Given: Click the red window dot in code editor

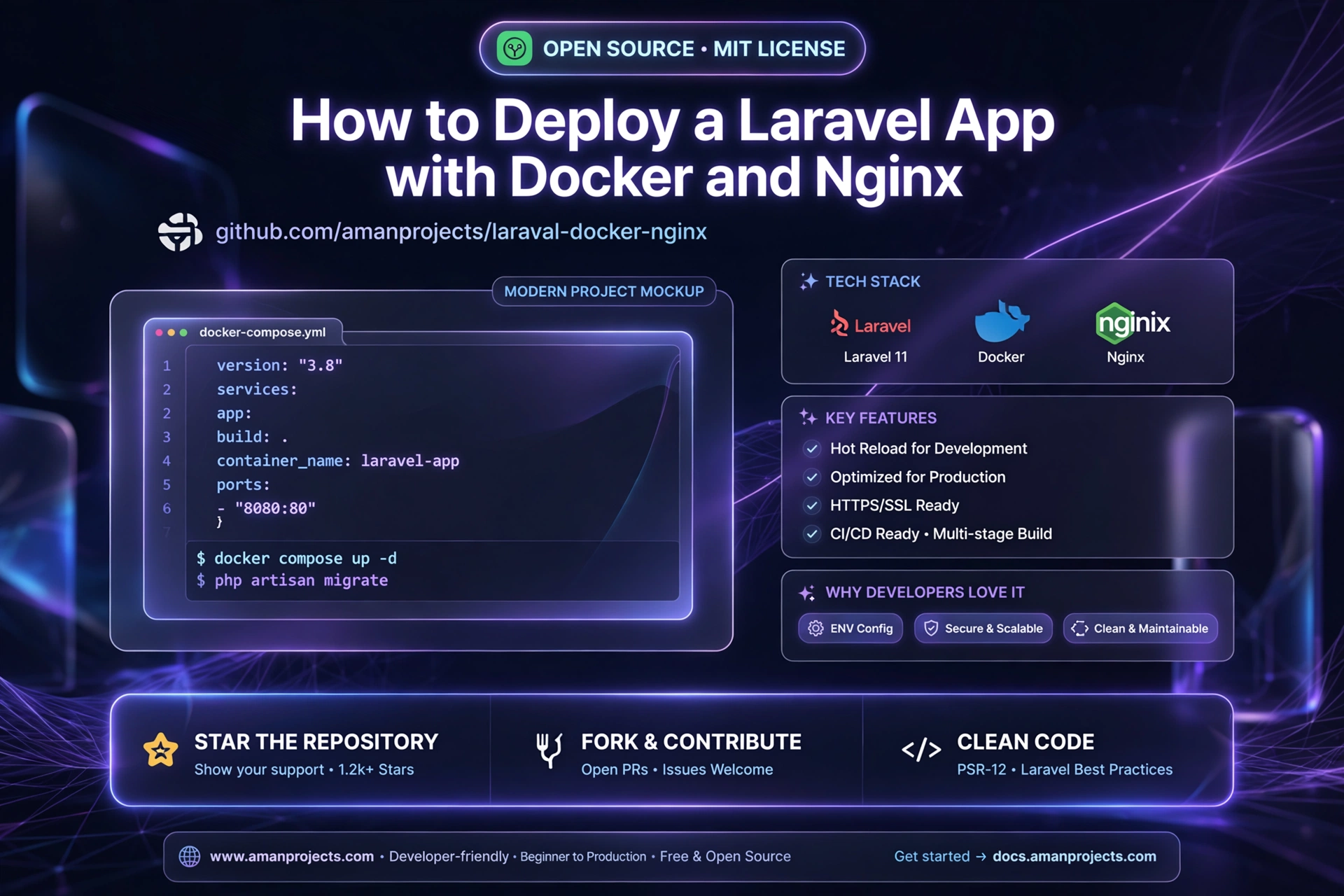Looking at the screenshot, I should (x=159, y=332).
